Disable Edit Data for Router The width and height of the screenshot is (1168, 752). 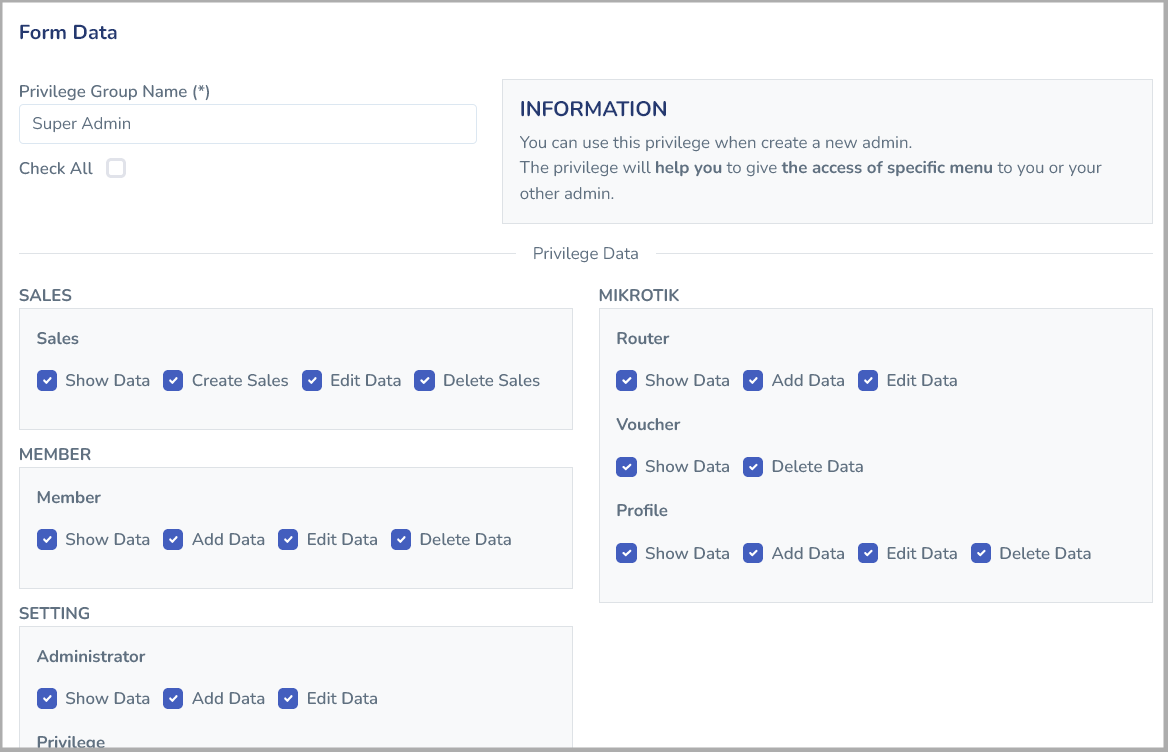(x=868, y=381)
